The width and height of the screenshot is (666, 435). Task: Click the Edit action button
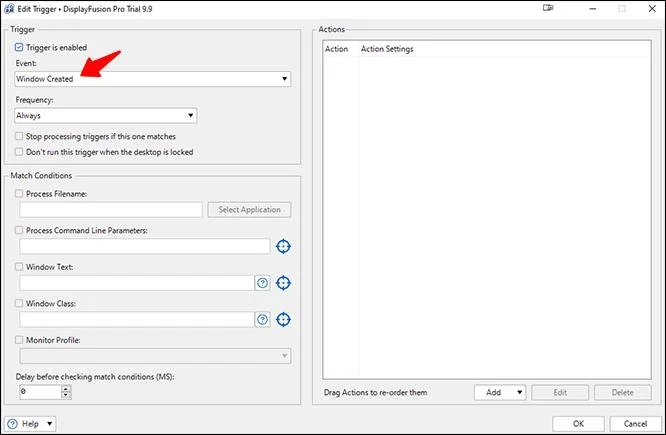(x=560, y=393)
